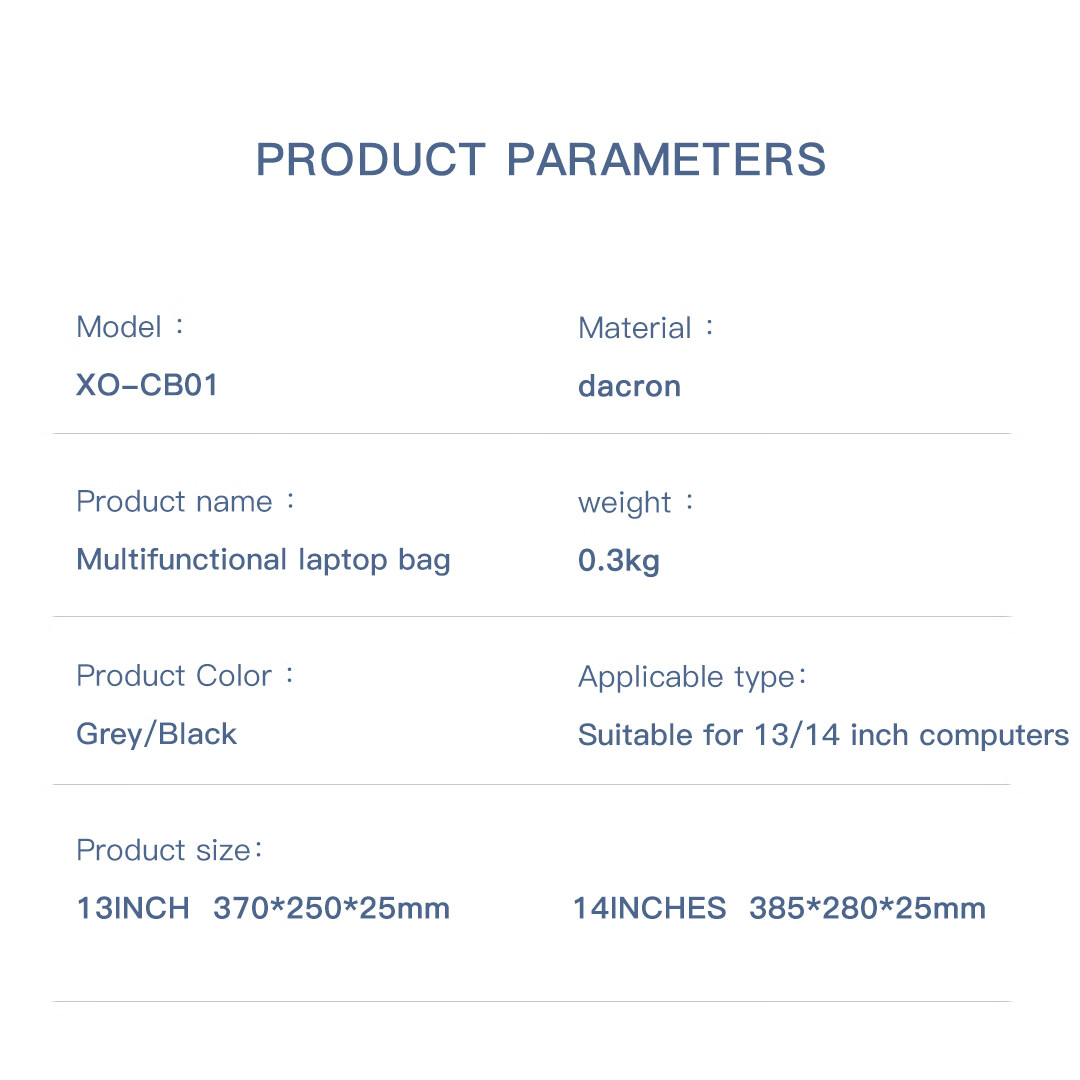
Task: Click the 14INCHES size heading
Action: [649, 908]
